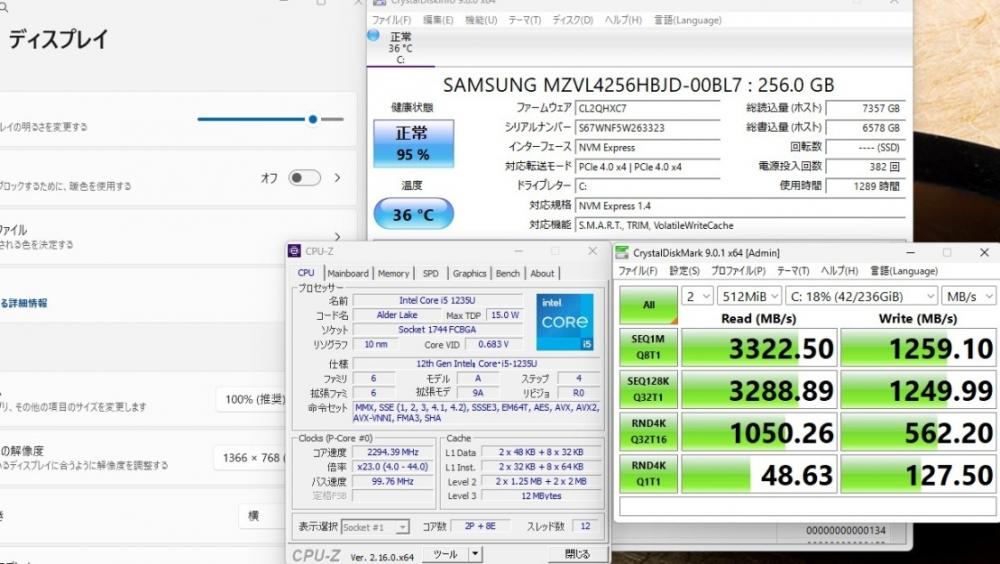Viewport: 1000px width, 564px height.
Task: Switch to the Bench tab
Action: (508, 273)
